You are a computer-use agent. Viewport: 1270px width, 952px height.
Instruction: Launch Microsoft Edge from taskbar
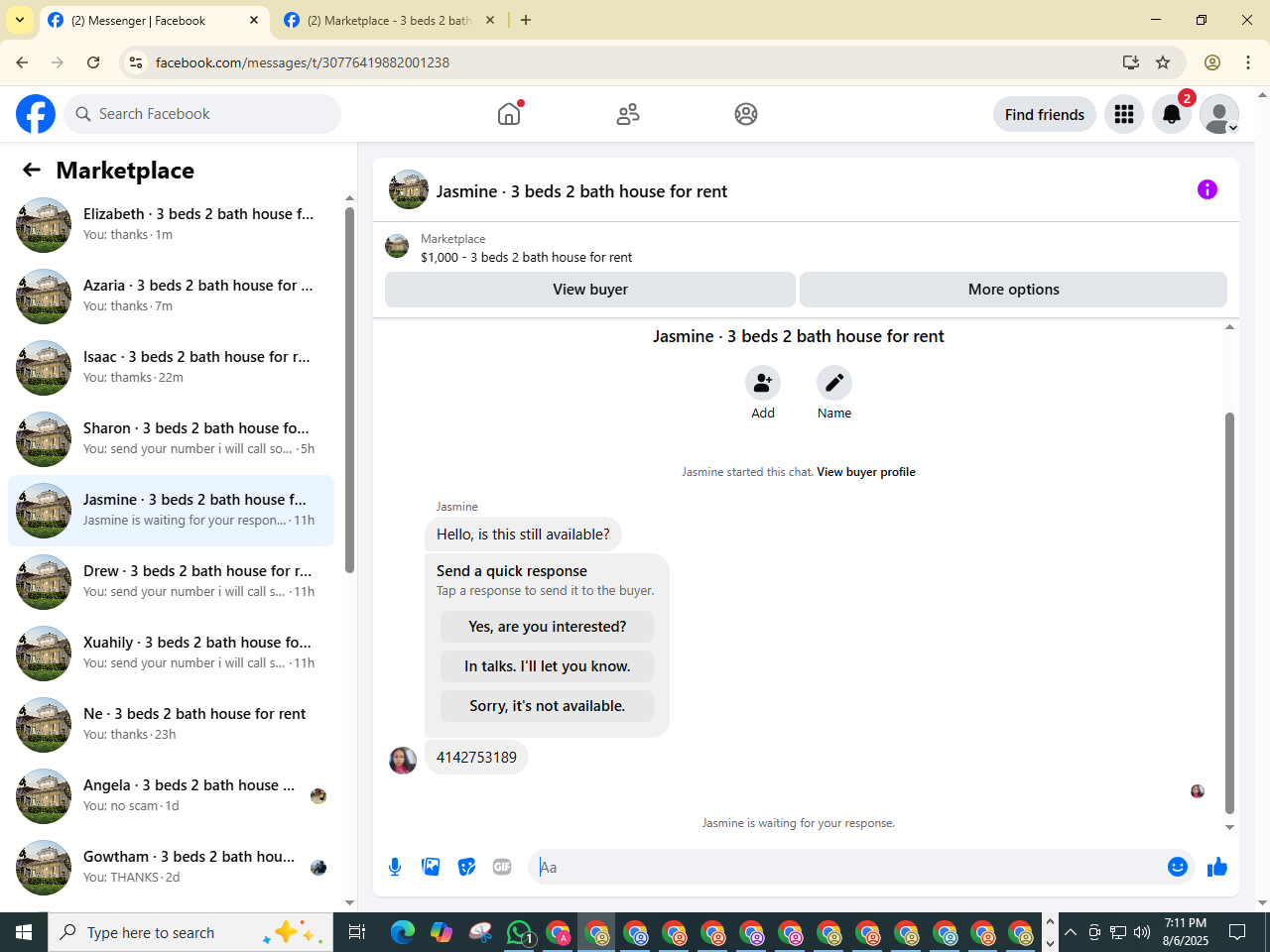point(403,932)
